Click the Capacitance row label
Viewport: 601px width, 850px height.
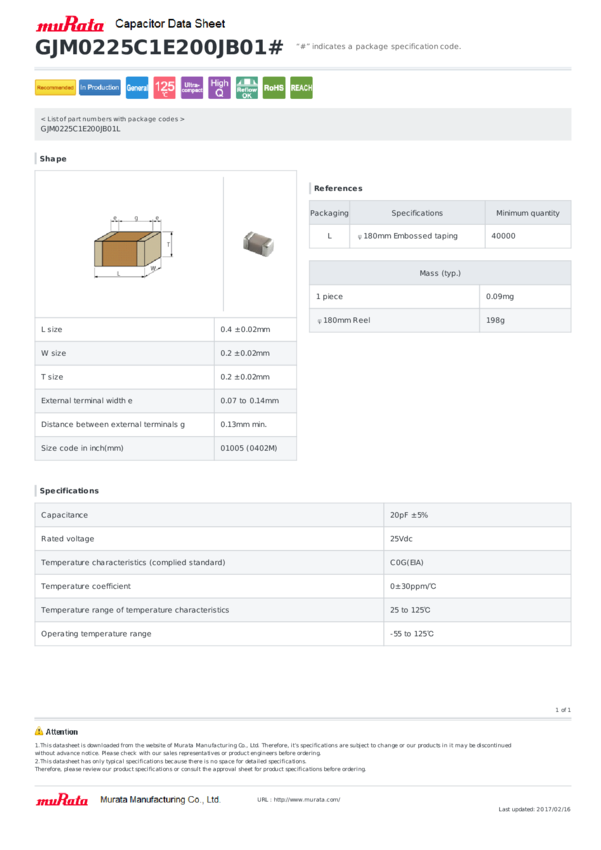coord(64,515)
